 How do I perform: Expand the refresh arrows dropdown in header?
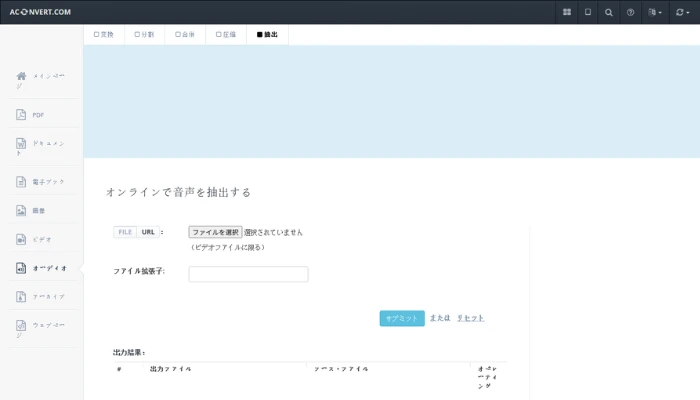point(683,12)
